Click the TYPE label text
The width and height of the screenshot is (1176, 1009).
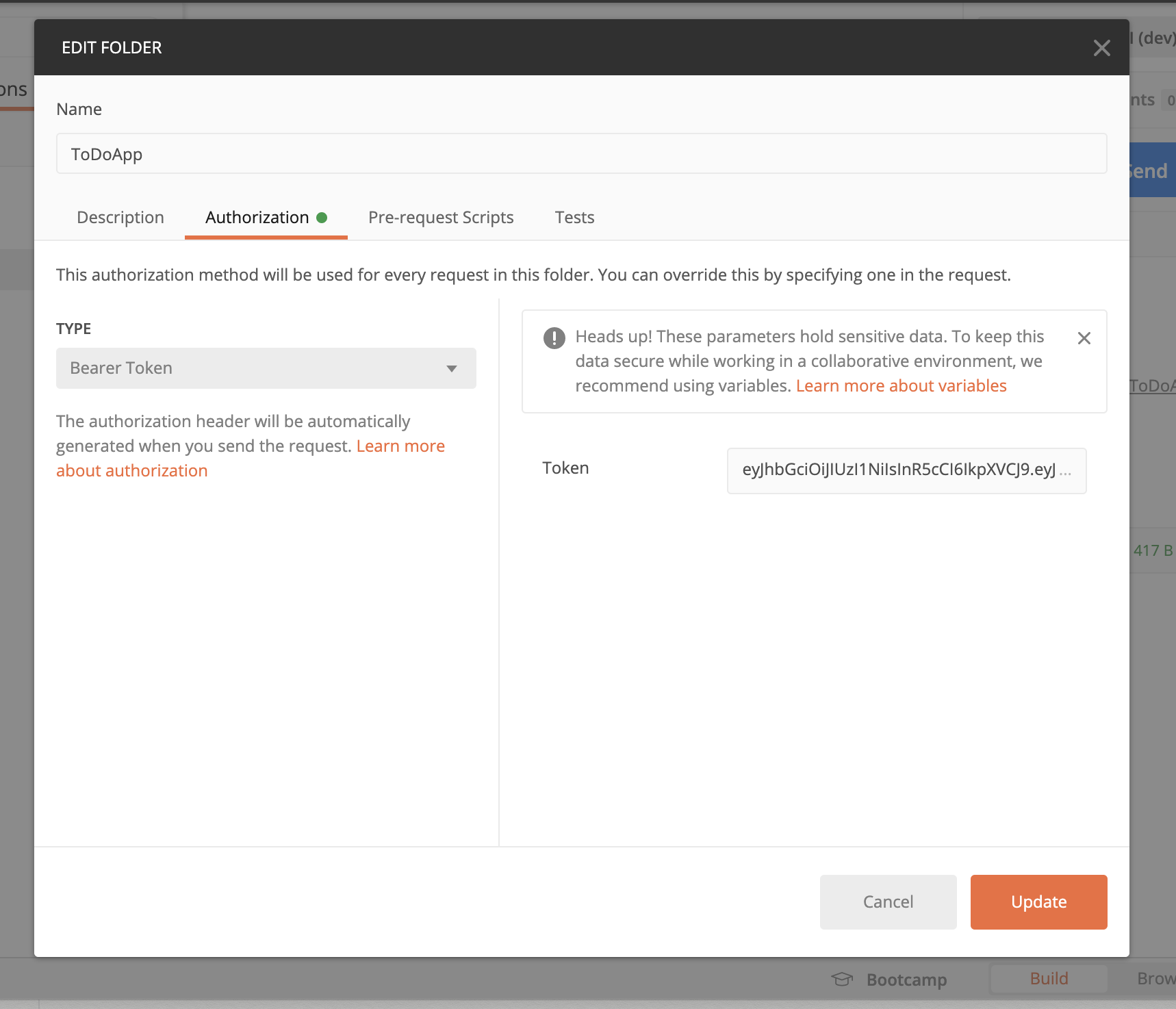73,329
